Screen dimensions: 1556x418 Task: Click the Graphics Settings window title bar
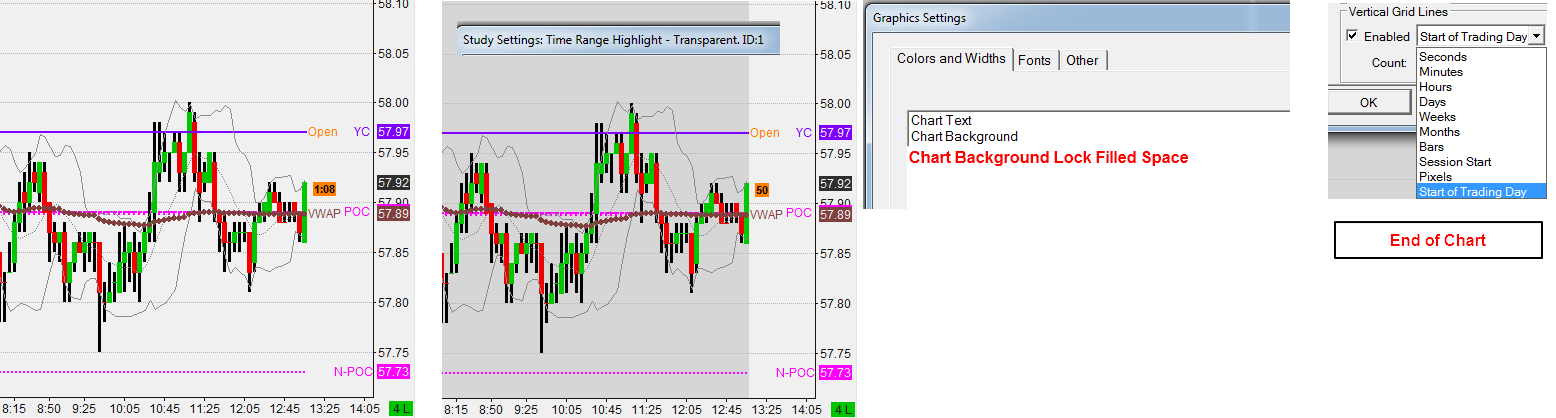(x=1078, y=18)
